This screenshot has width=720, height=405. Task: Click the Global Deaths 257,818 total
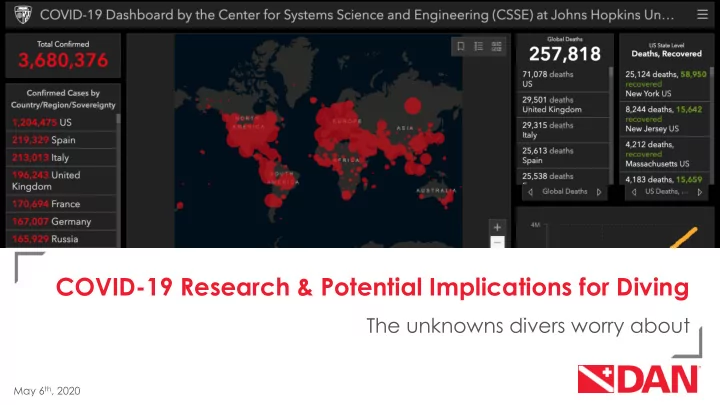click(565, 54)
